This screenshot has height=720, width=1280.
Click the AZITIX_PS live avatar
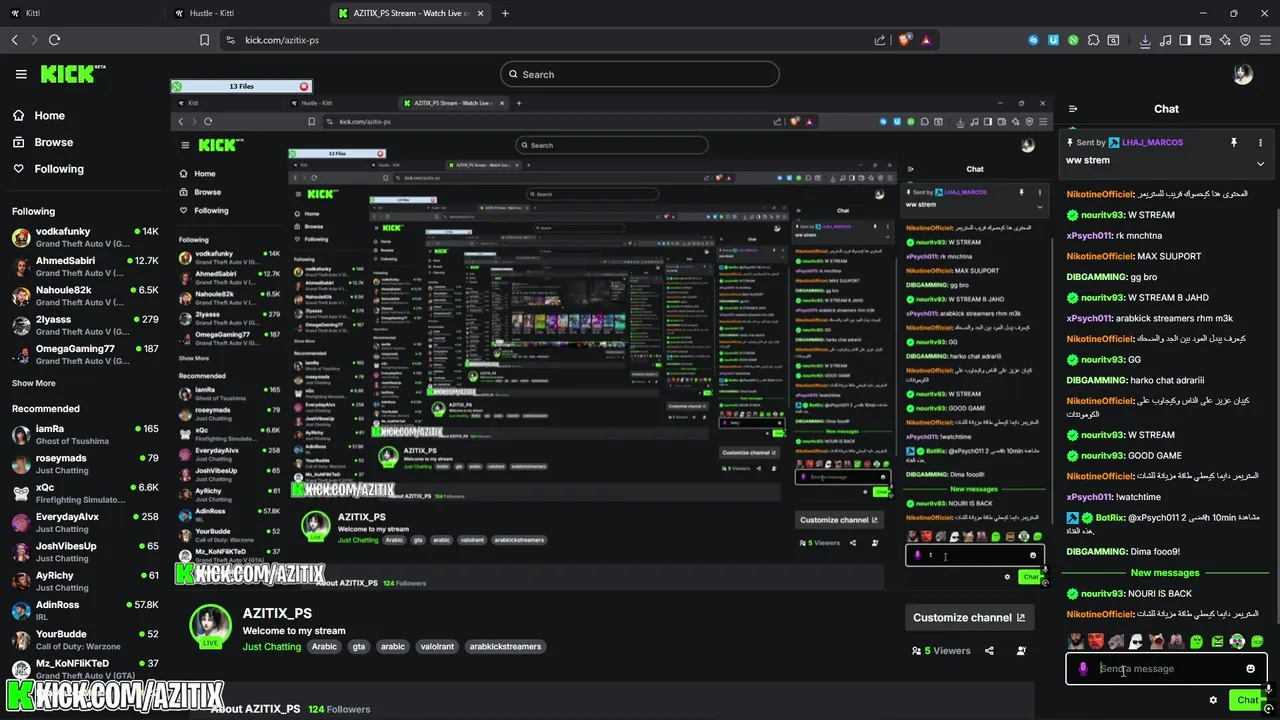point(211,626)
